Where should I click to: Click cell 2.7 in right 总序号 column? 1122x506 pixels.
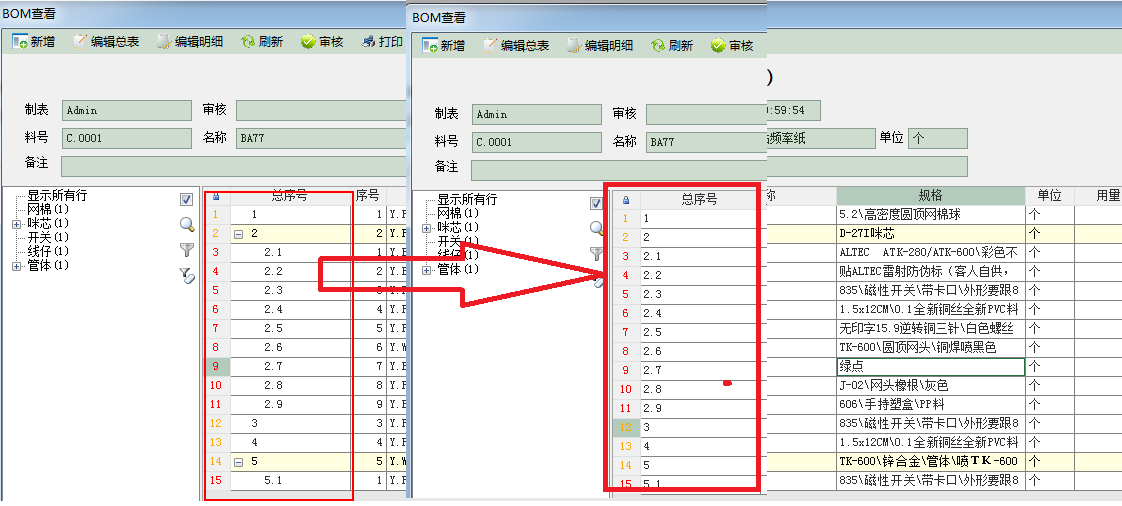[x=698, y=370]
